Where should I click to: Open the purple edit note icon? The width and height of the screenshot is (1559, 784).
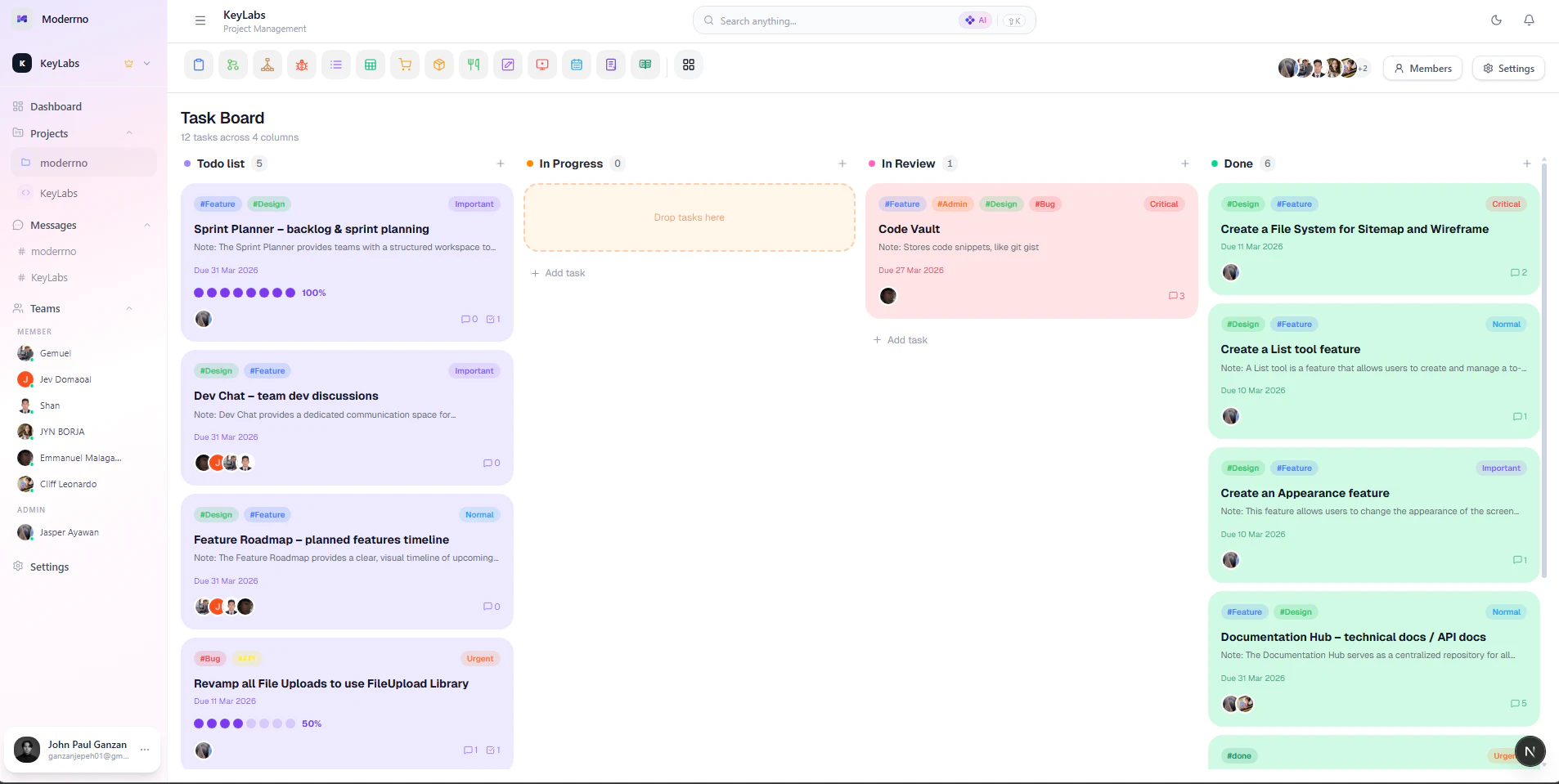pos(508,65)
